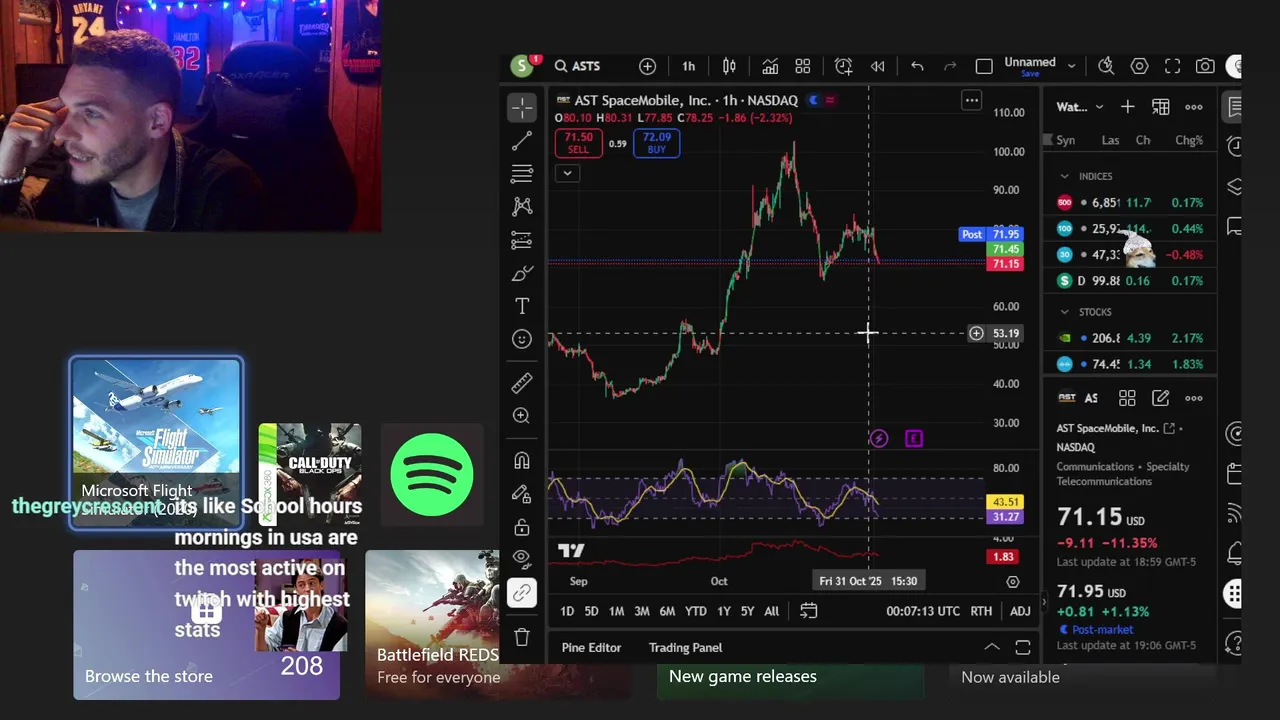Open indicator templates grid
The width and height of the screenshot is (1280, 720).
tap(802, 66)
